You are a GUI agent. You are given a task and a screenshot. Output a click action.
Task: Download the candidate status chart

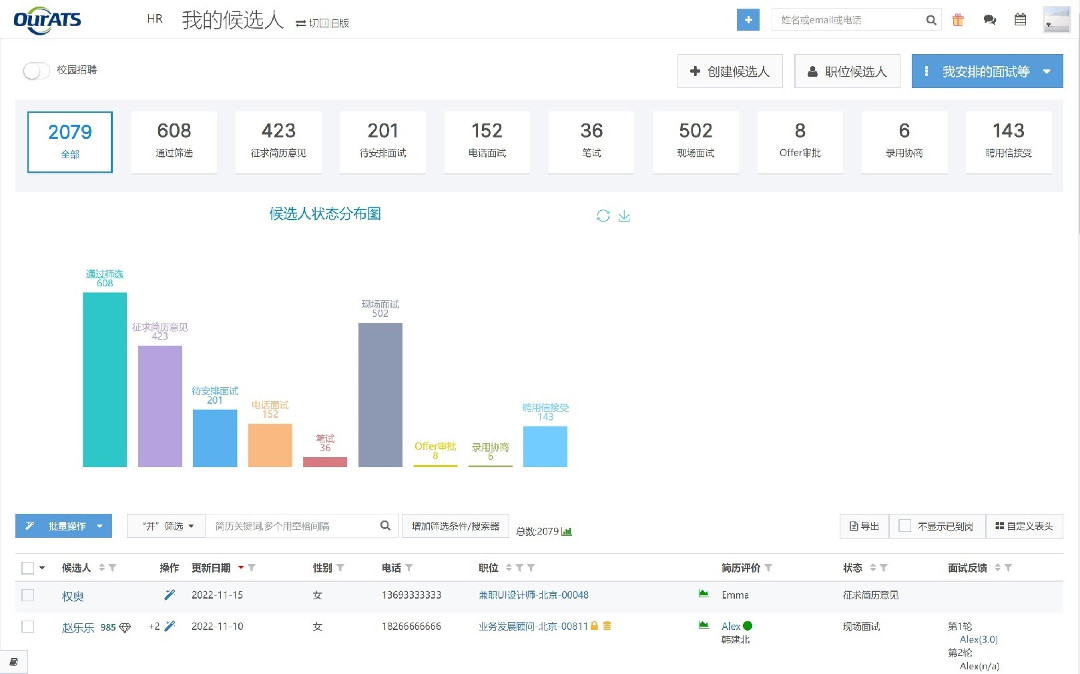pos(624,216)
